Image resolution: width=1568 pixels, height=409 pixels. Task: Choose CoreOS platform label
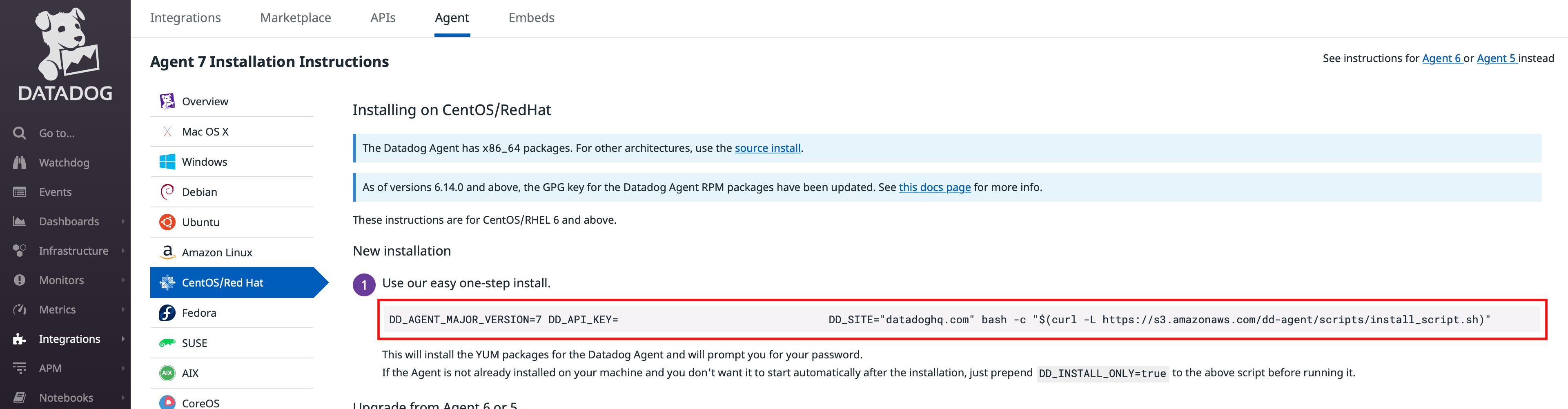tap(200, 403)
